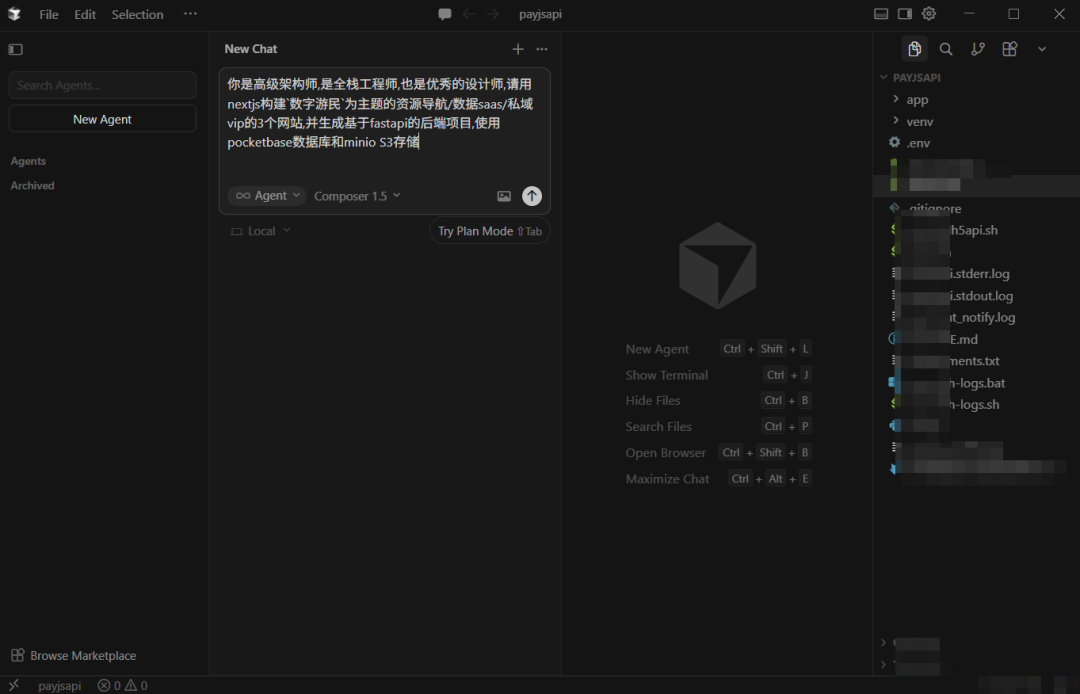This screenshot has height=694, width=1080.
Task: Click Try Plan Mode button
Action: pos(490,231)
